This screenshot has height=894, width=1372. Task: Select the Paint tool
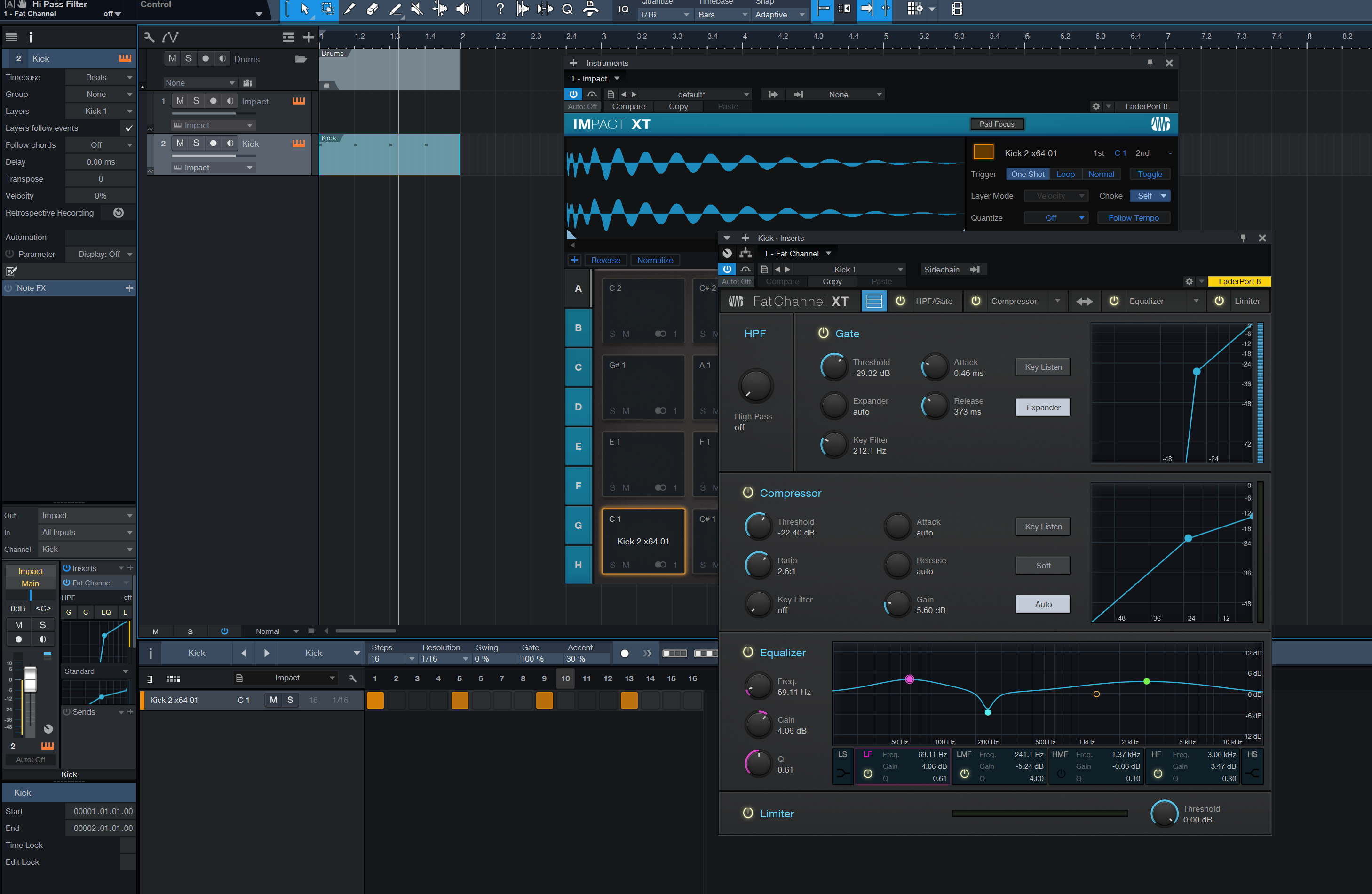[x=395, y=8]
